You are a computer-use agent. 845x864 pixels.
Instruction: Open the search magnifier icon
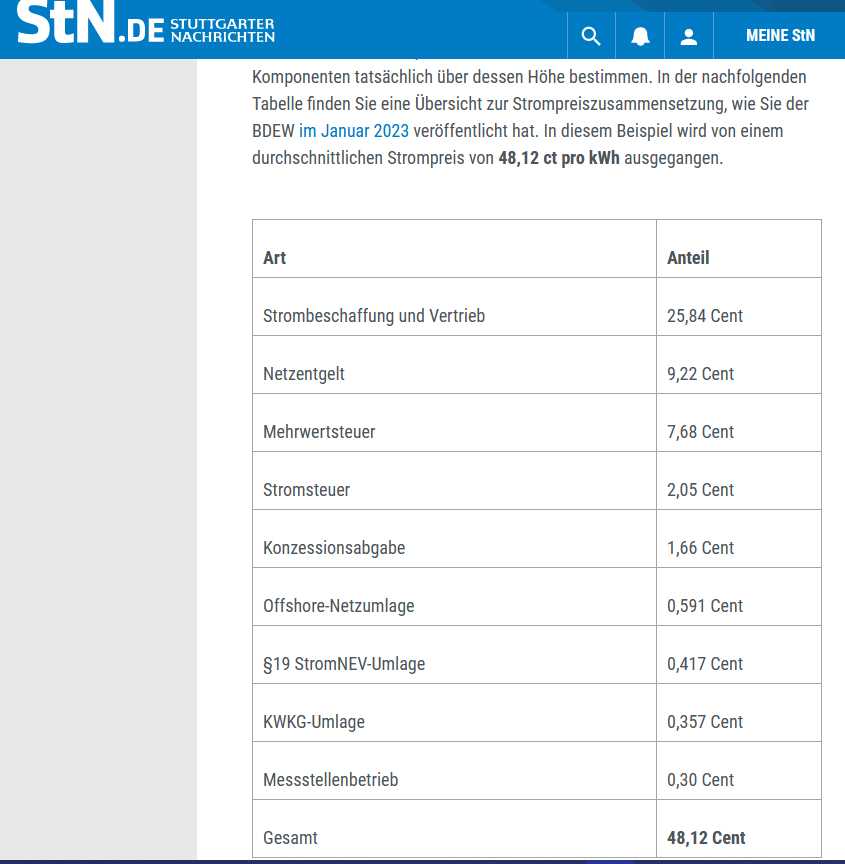pos(591,36)
